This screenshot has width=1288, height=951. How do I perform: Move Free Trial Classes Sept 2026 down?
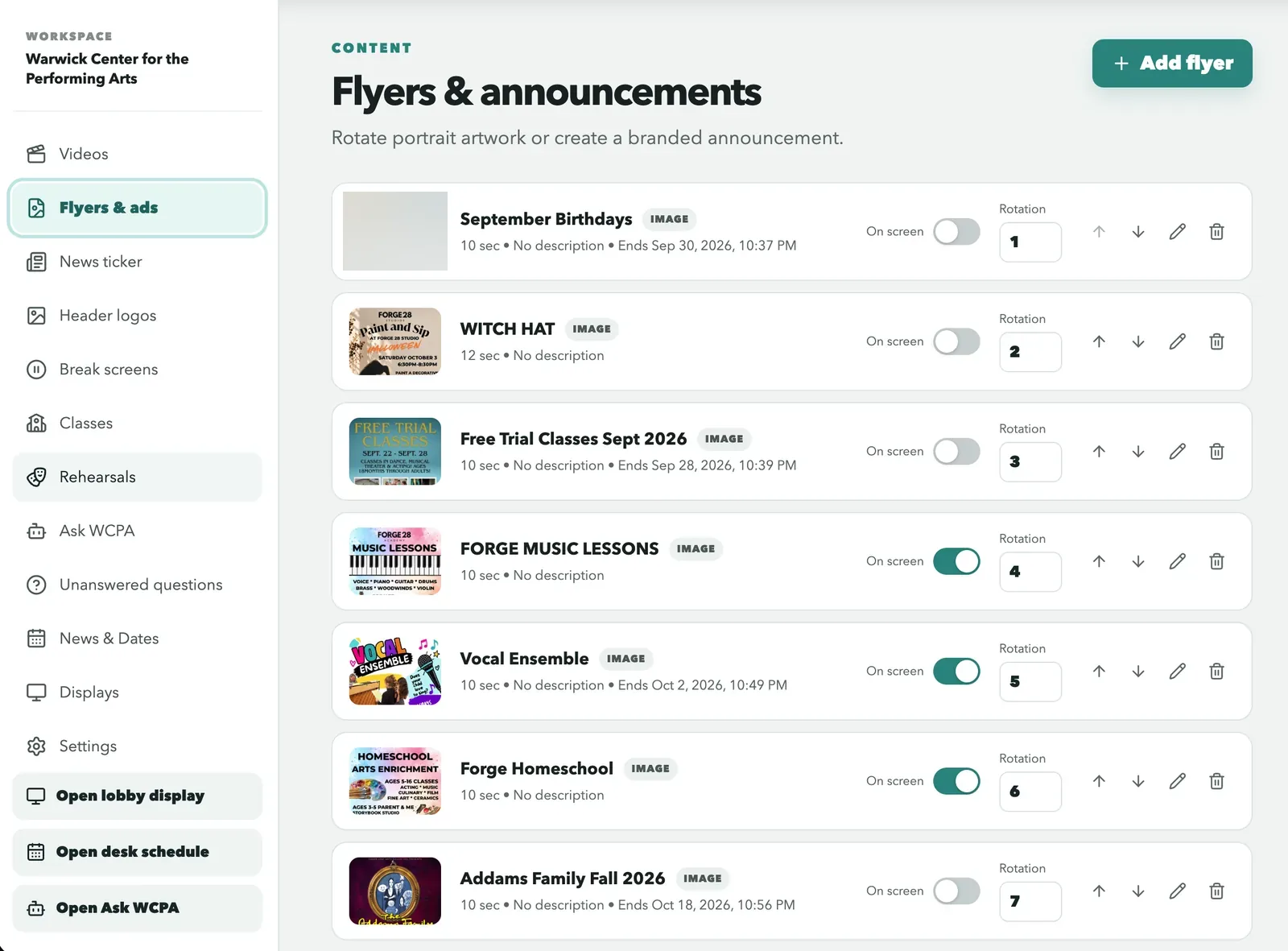click(x=1137, y=452)
